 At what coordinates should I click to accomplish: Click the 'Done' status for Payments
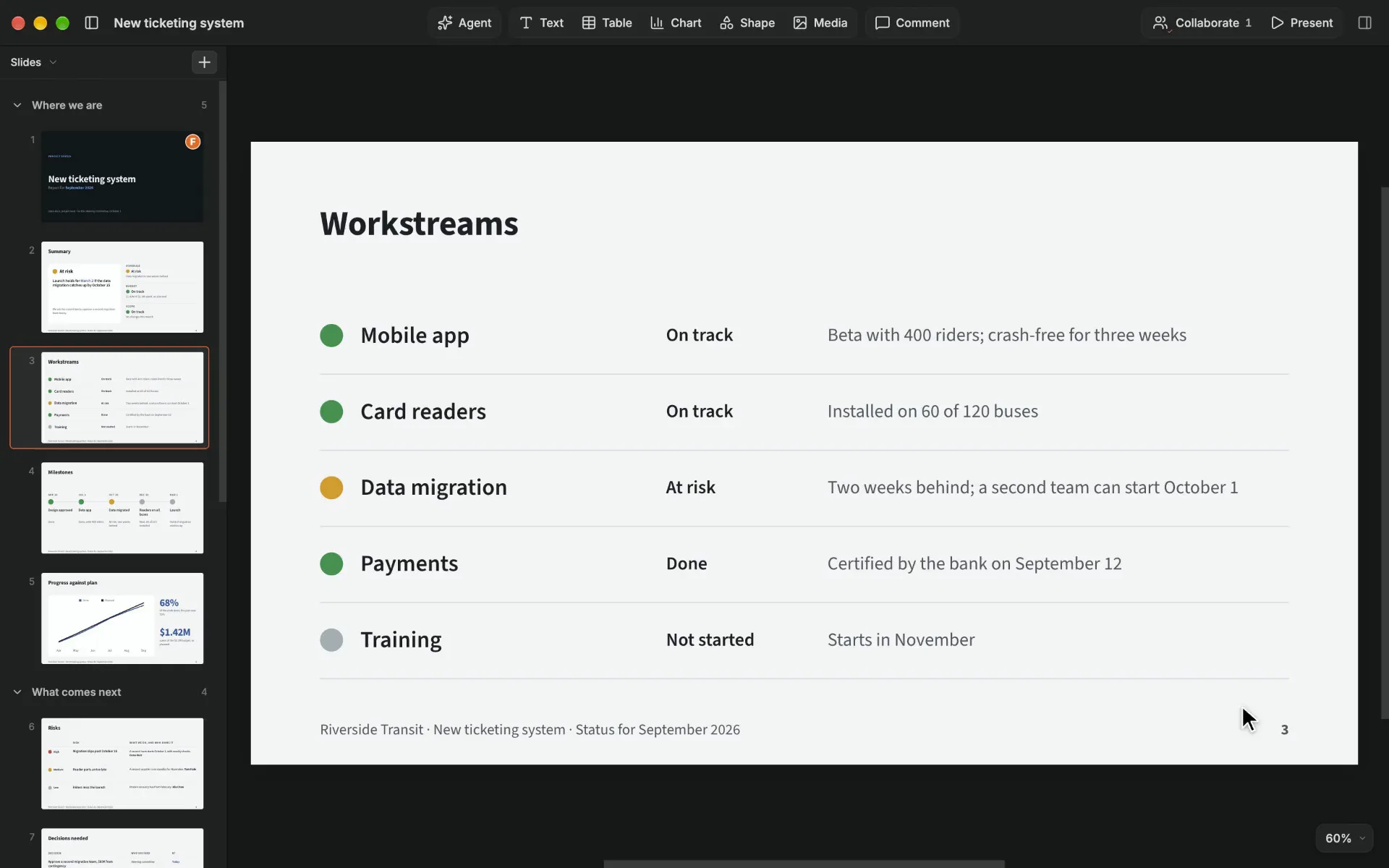click(687, 563)
